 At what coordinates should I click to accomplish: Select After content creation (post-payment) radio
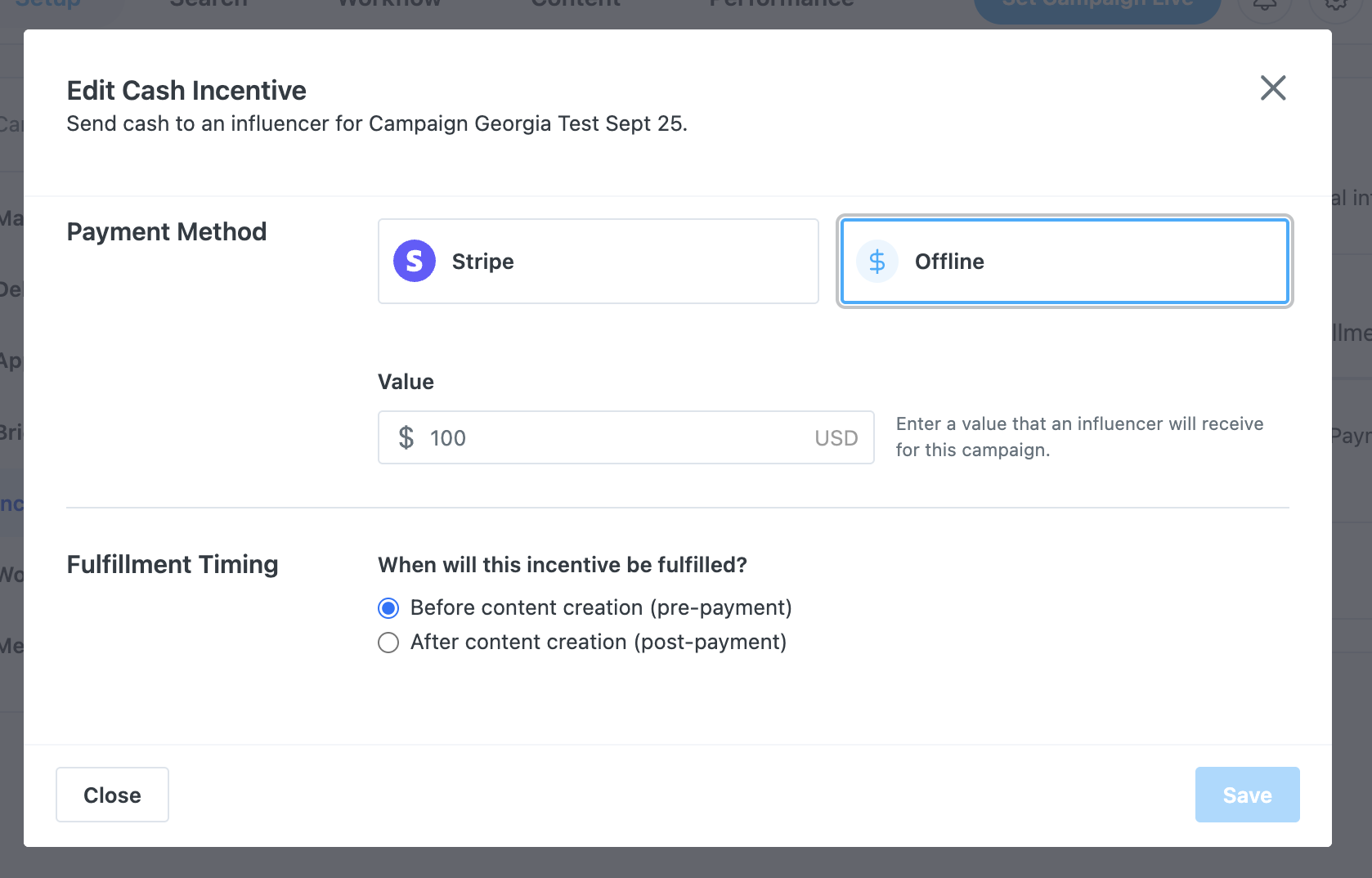coord(388,643)
